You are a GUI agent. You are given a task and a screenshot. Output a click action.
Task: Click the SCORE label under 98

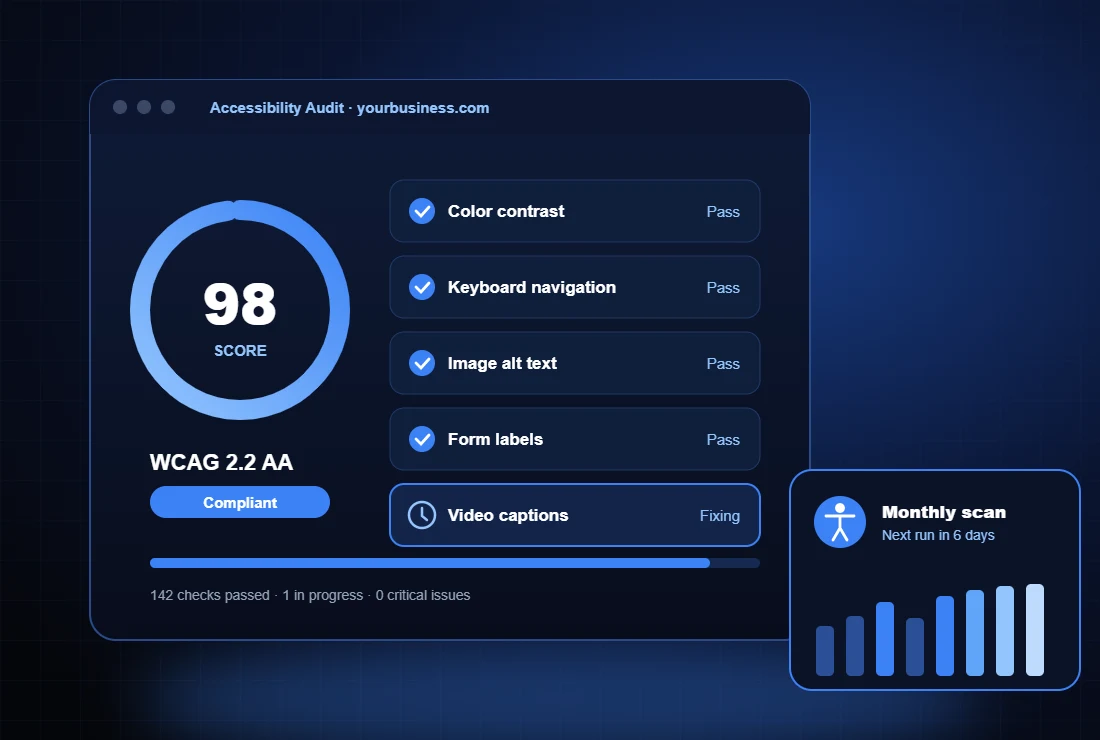pos(240,351)
